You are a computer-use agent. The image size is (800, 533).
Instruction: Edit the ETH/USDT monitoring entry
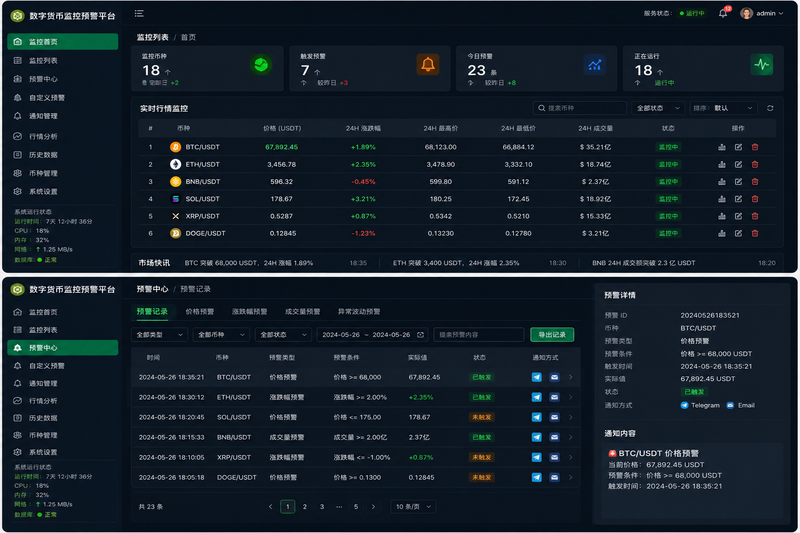tap(738, 164)
